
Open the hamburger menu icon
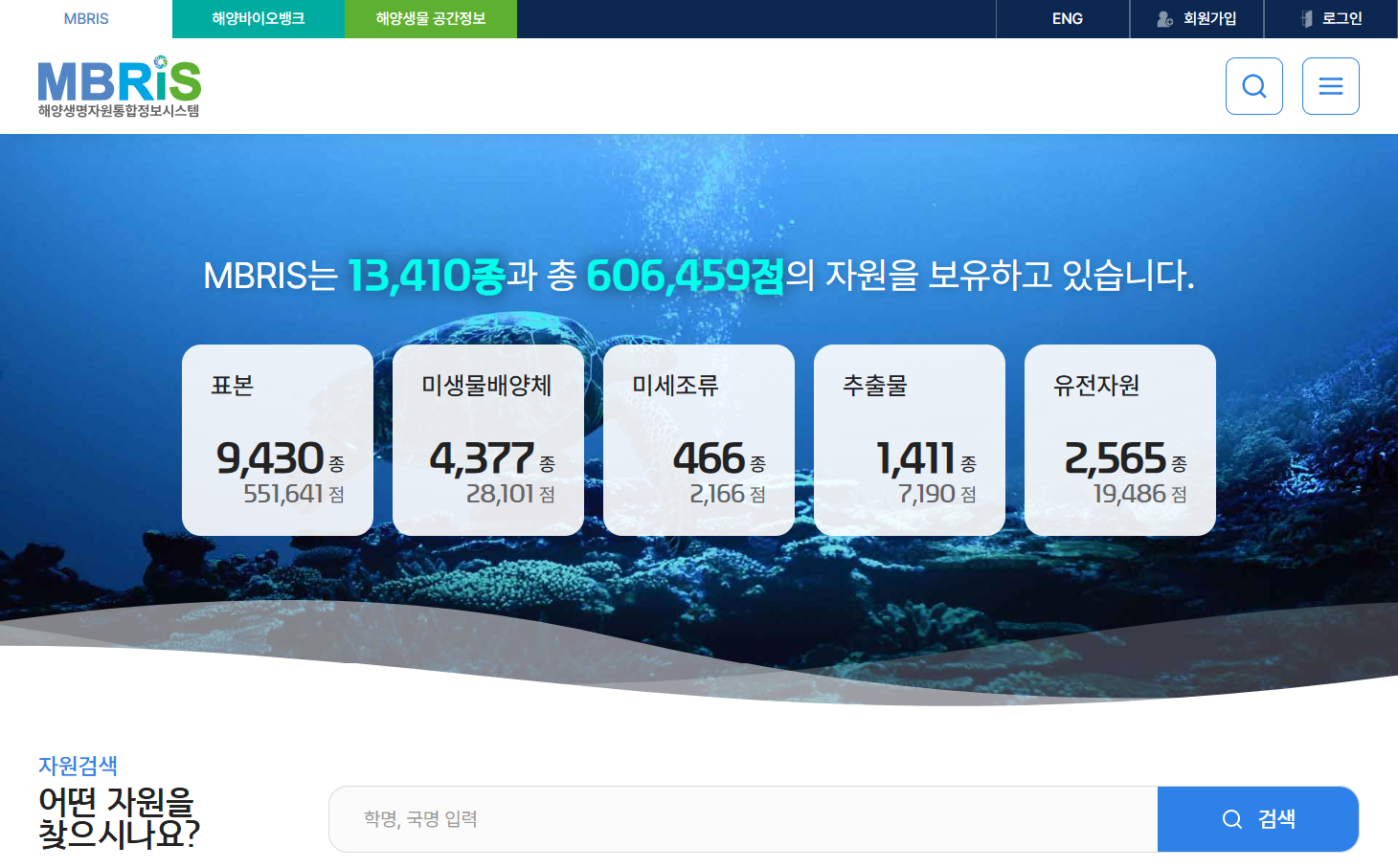(x=1330, y=86)
